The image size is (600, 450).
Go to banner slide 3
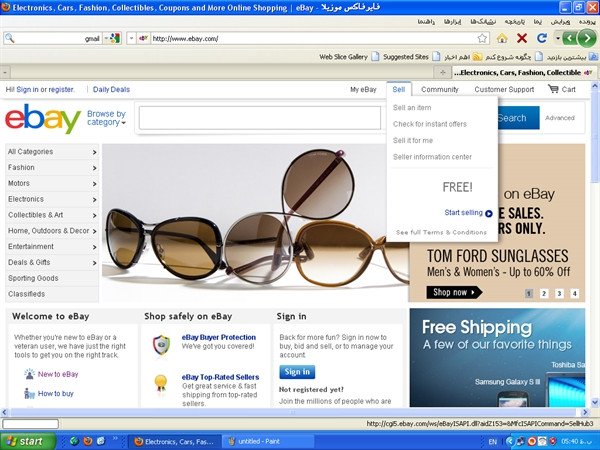tap(559, 293)
